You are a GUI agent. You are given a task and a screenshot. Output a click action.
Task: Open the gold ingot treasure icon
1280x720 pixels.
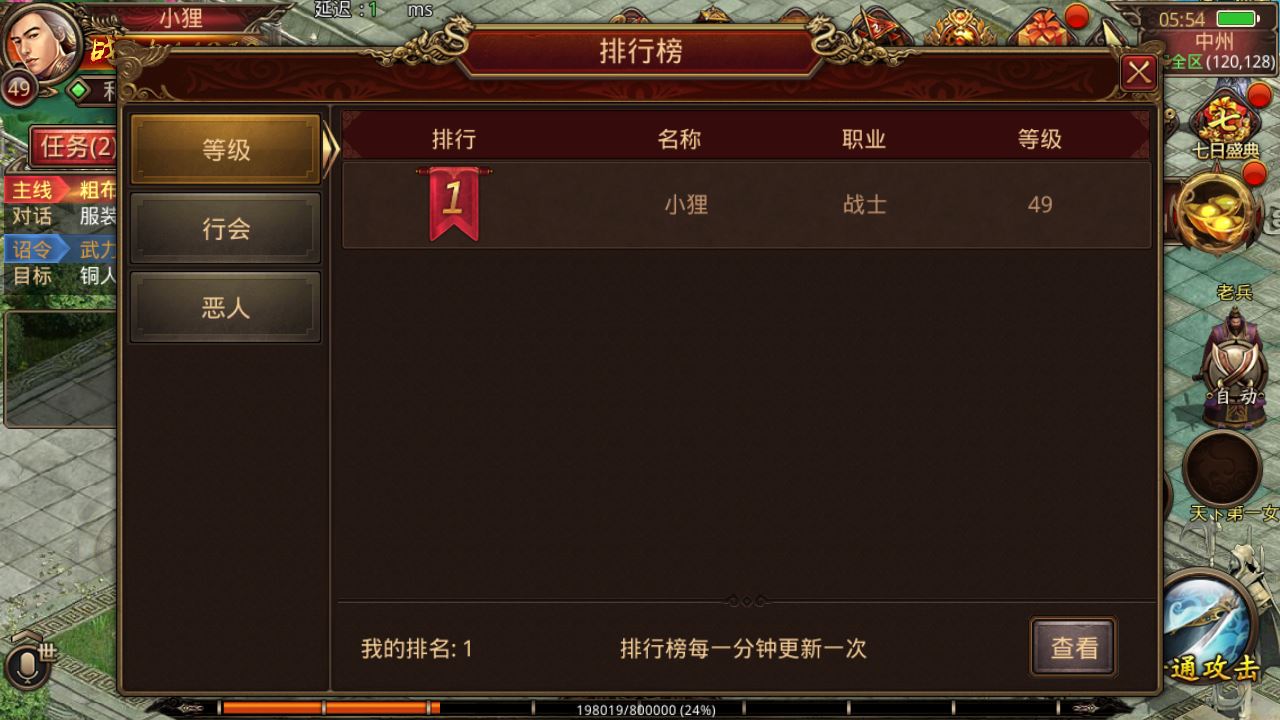tap(1215, 215)
